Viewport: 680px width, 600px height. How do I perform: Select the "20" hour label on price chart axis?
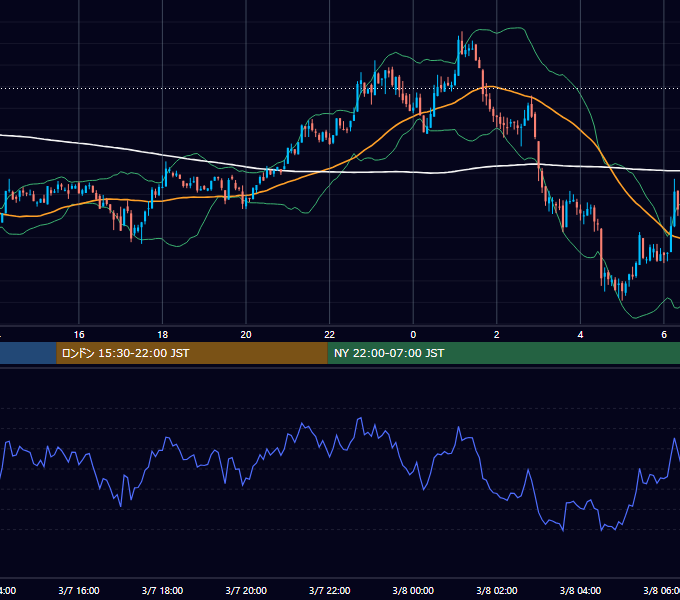246,335
